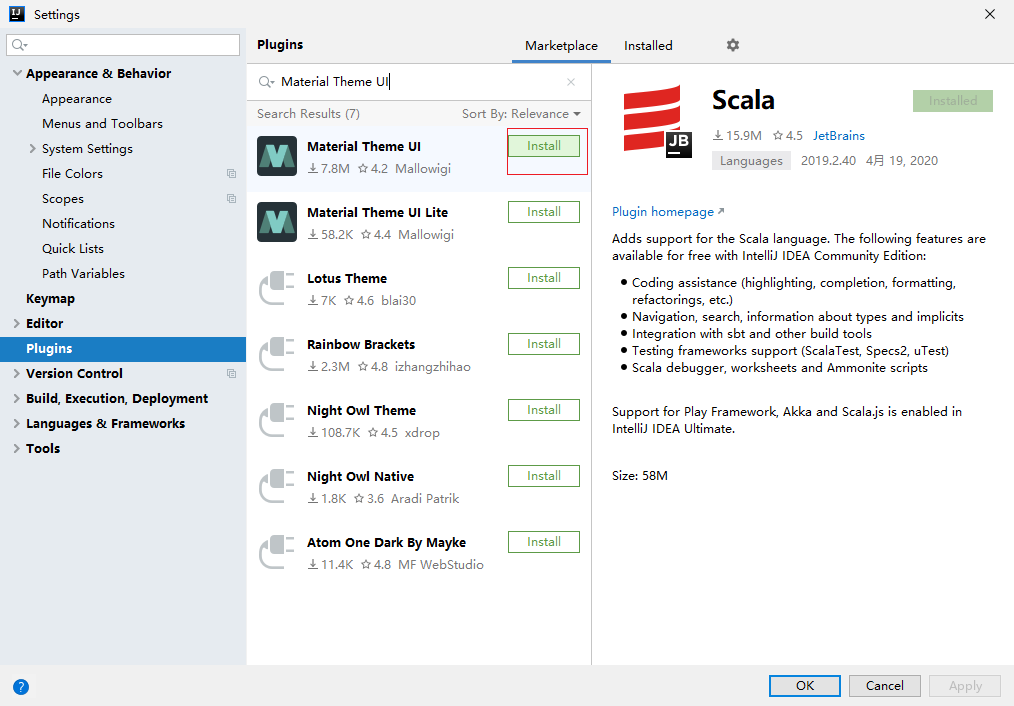This screenshot has height=706, width=1014.
Task: Expand Languages & Frameworks section
Action: (x=17, y=423)
